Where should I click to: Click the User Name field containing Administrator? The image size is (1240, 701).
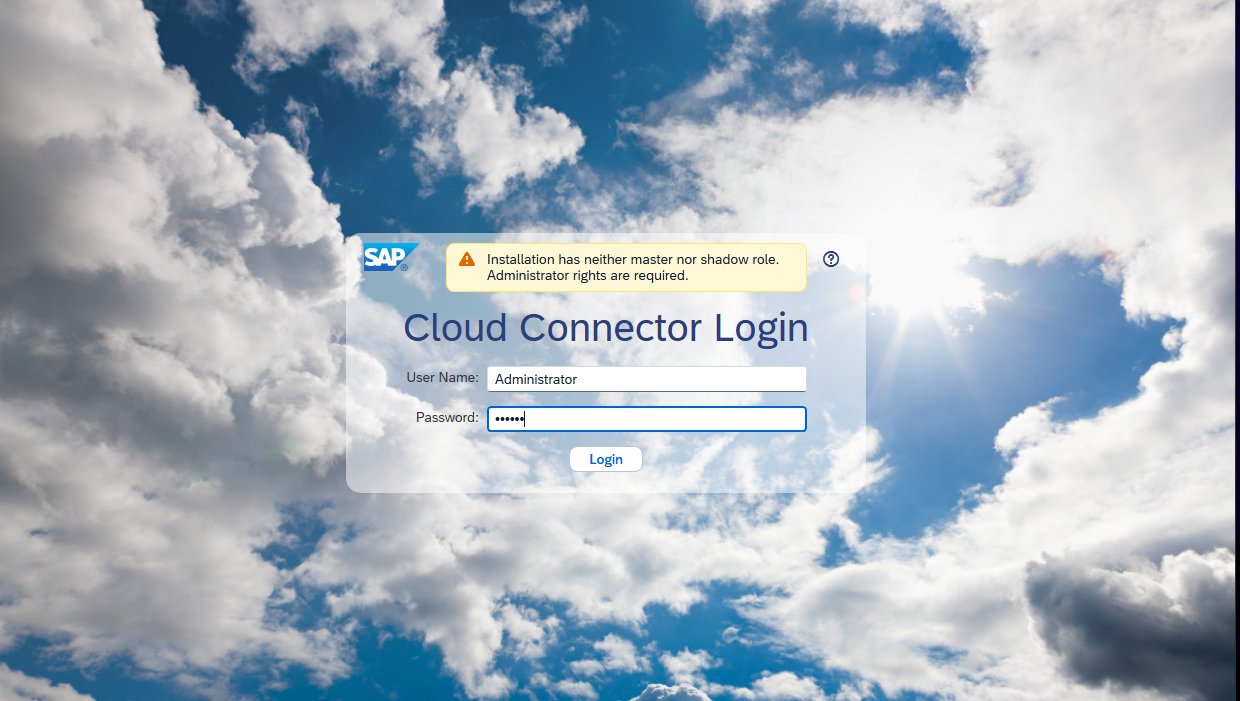[x=647, y=379]
